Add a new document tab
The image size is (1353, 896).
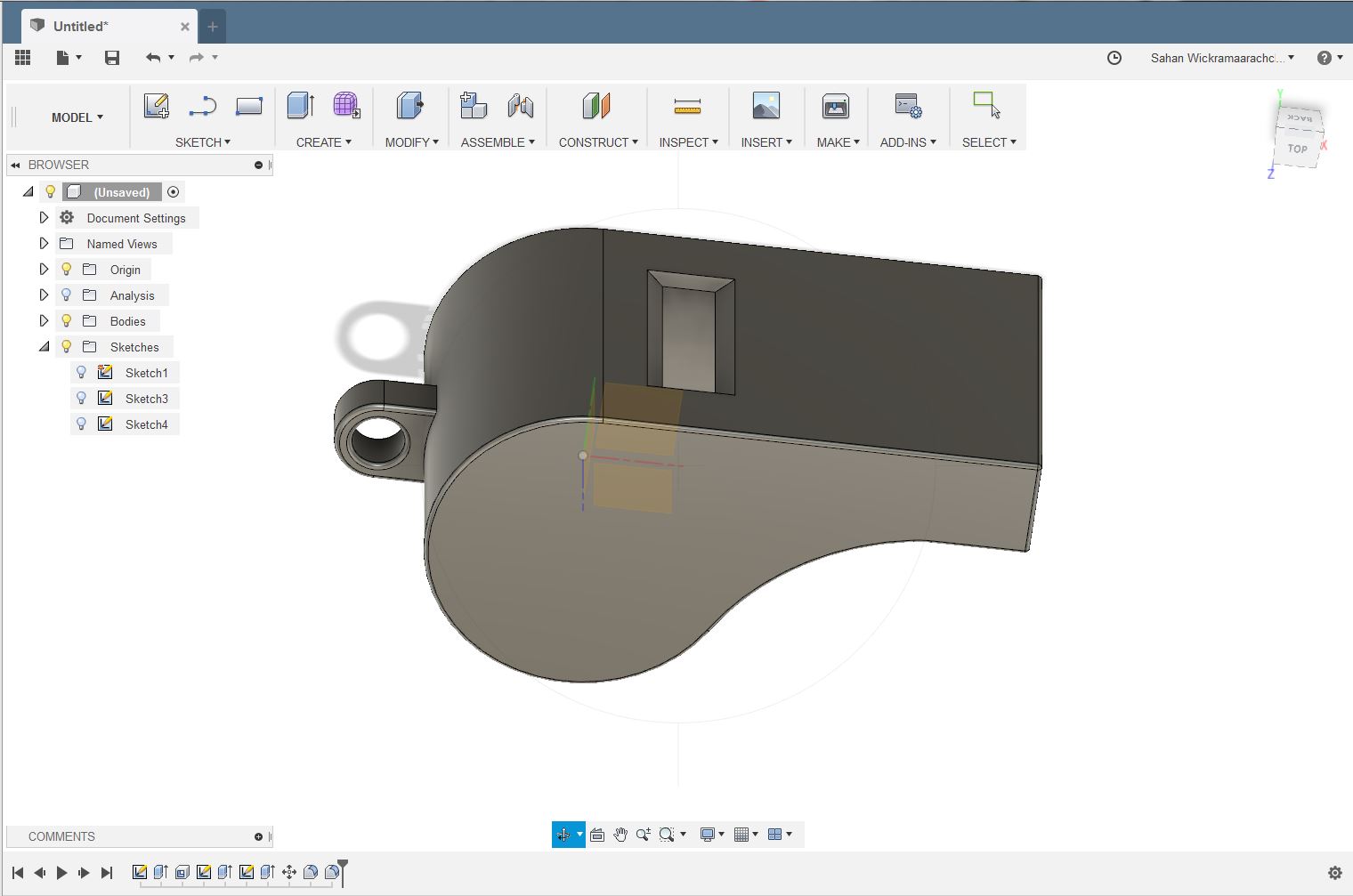point(213,27)
